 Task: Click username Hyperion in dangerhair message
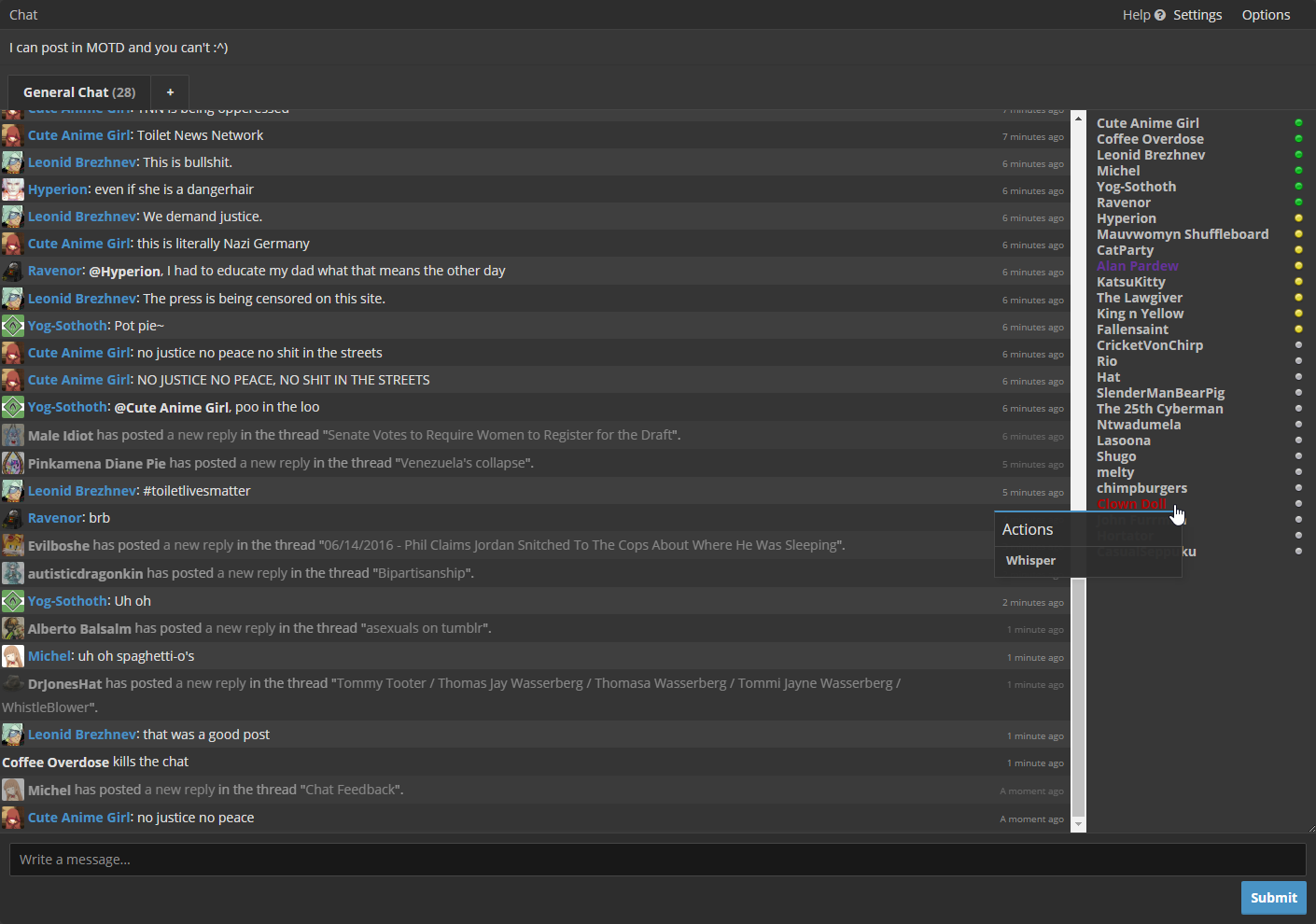(58, 189)
